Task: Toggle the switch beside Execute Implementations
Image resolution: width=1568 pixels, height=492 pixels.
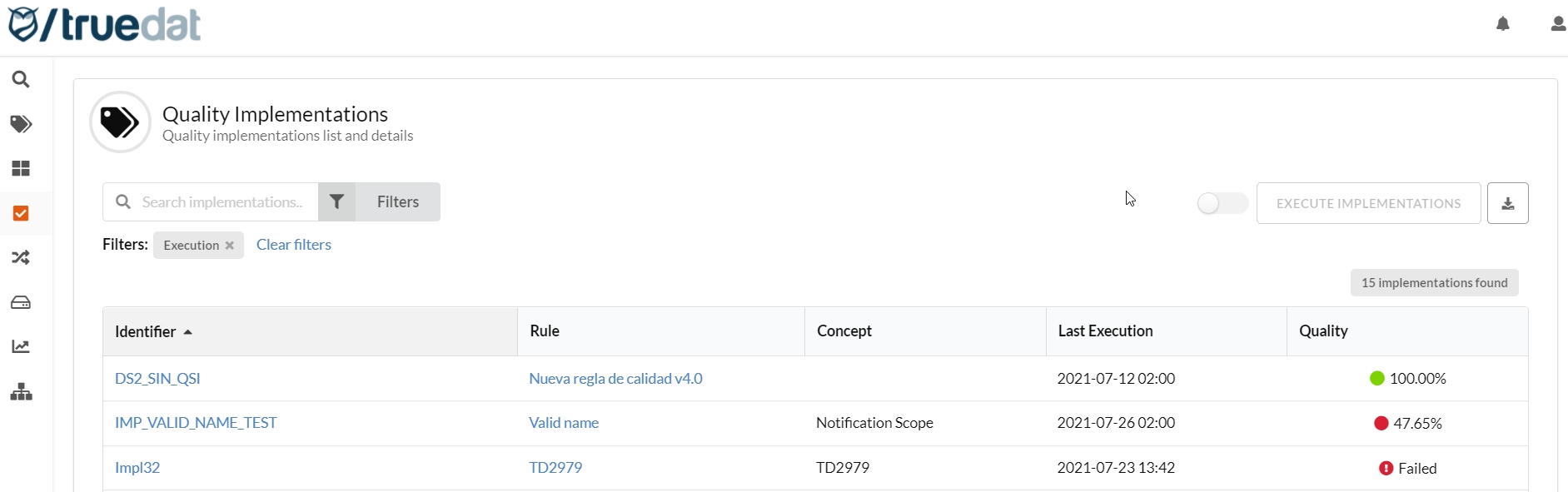Action: click(x=1222, y=203)
